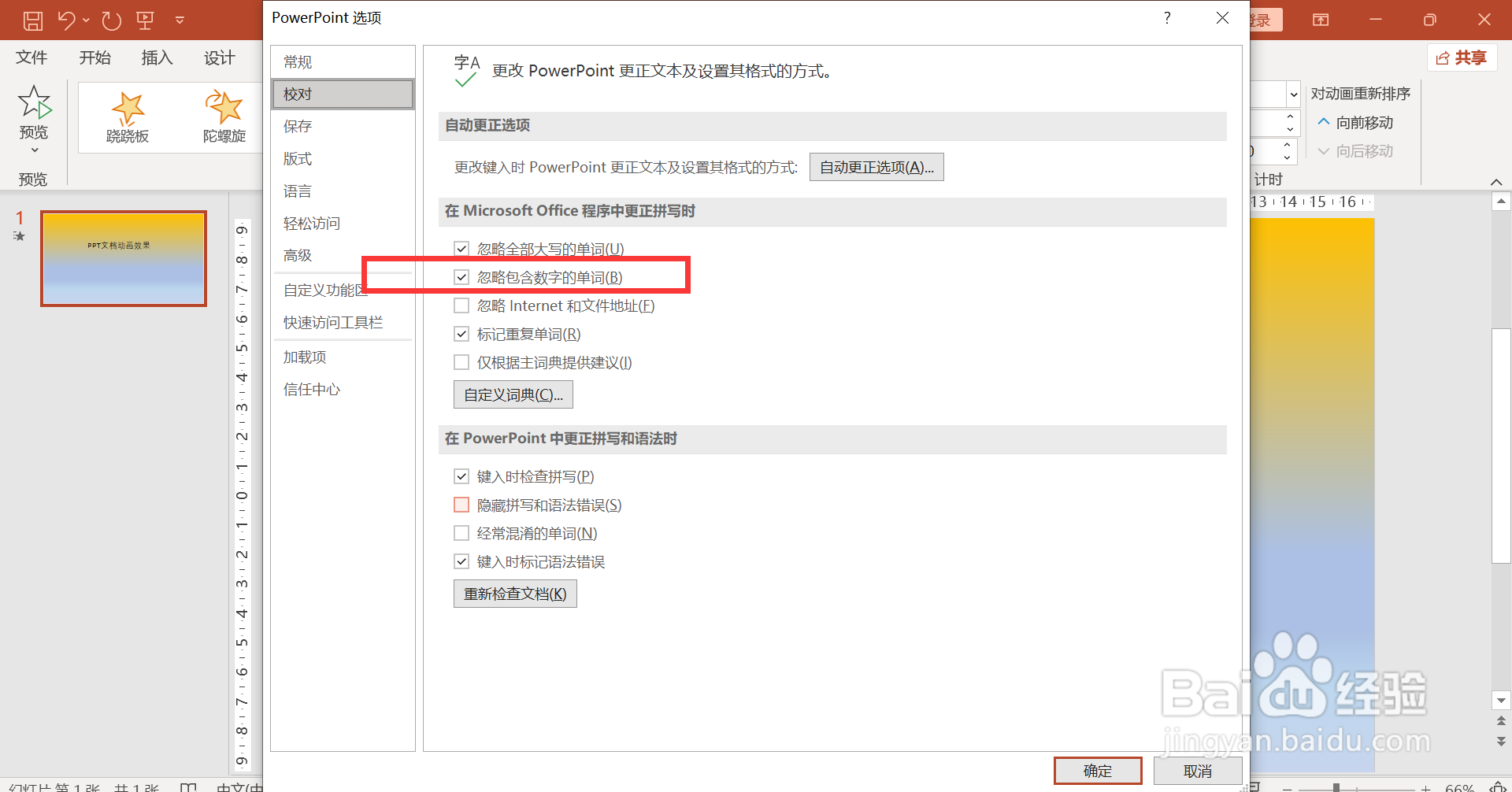Click the 确定 button
This screenshot has width=1512, height=792.
click(1098, 771)
